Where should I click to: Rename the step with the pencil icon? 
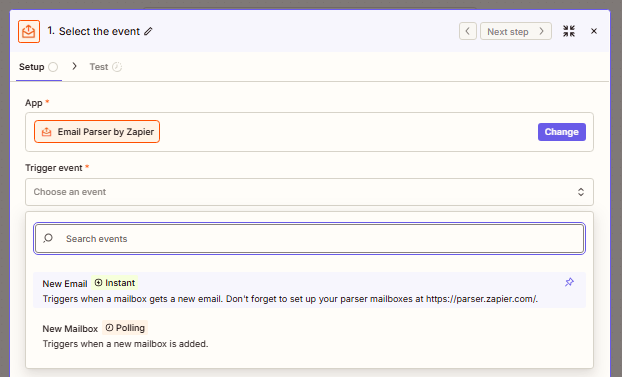click(148, 31)
